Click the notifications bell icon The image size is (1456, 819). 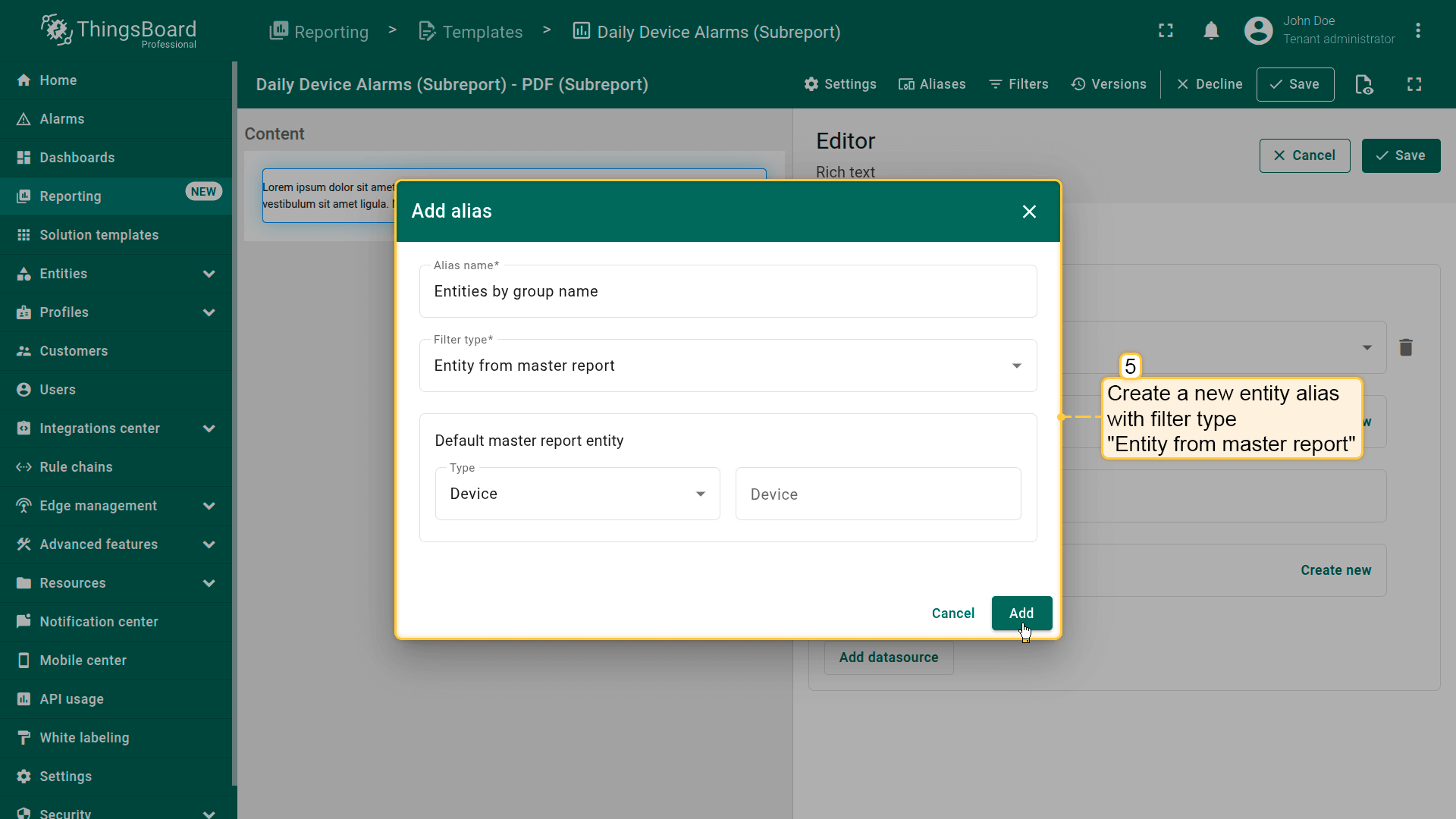(x=1211, y=31)
